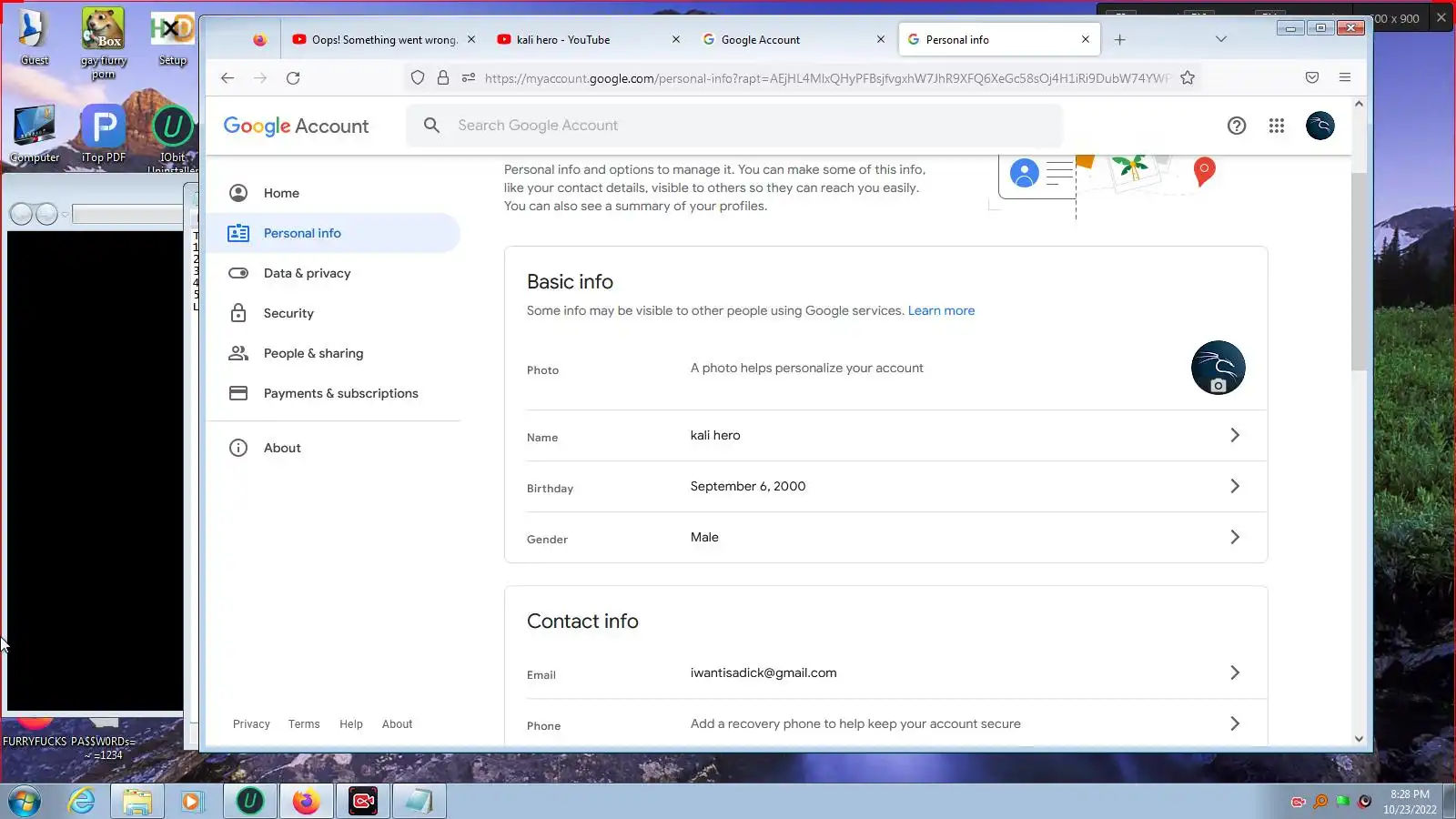Select Personal info in the sidebar
1456x819 pixels.
(x=333, y=233)
